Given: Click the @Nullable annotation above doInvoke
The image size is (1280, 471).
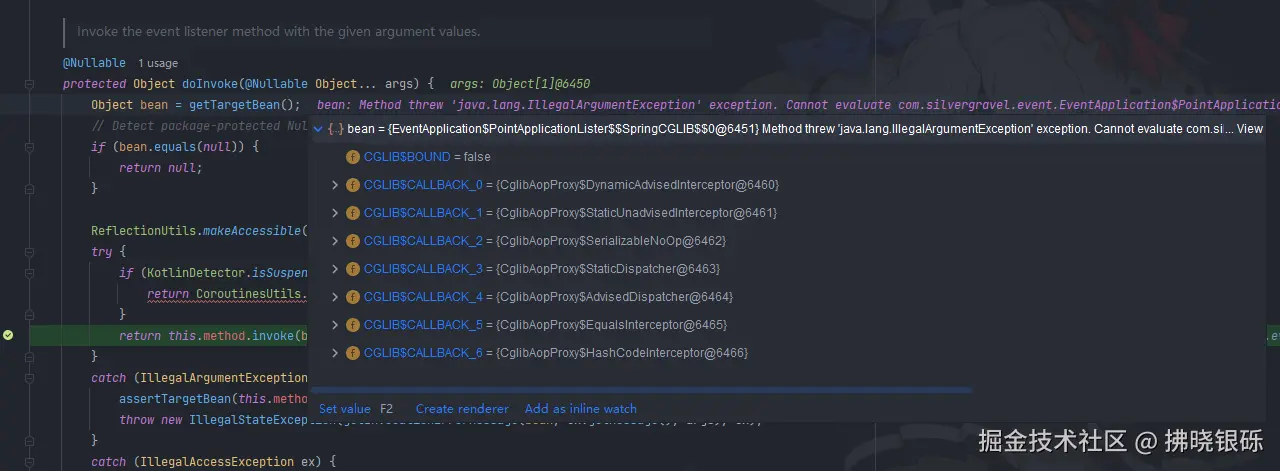Looking at the screenshot, I should (94, 63).
